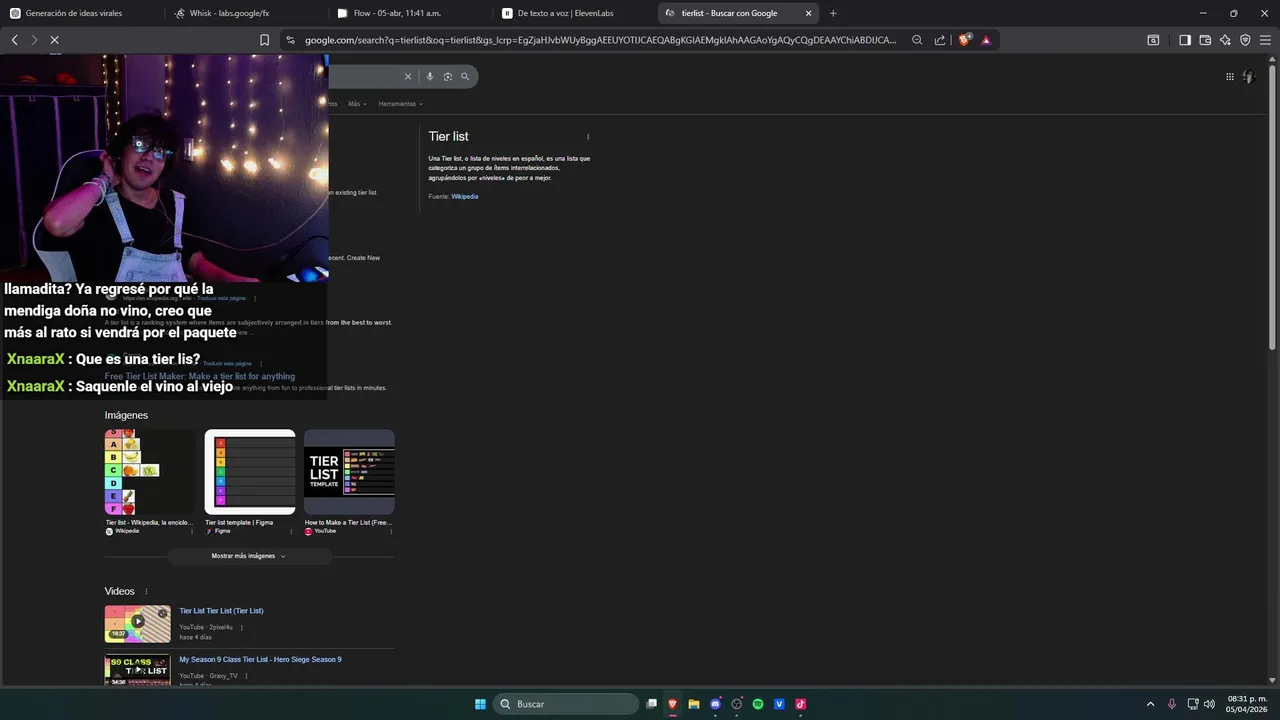Start Google voice search with microphone

click(430, 76)
